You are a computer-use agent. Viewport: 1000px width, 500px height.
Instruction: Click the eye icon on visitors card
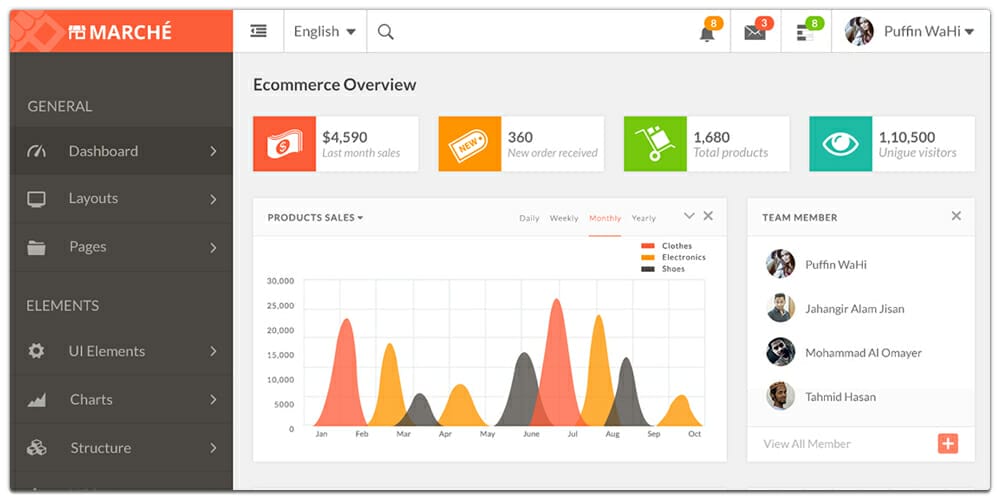(x=841, y=143)
